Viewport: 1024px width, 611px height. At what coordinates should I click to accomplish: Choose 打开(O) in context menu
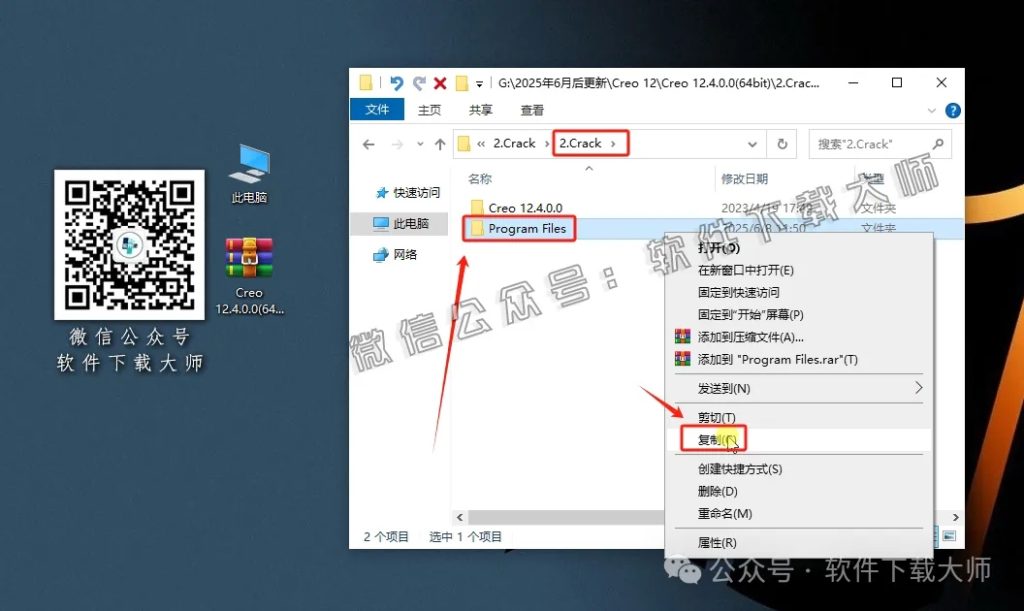718,248
